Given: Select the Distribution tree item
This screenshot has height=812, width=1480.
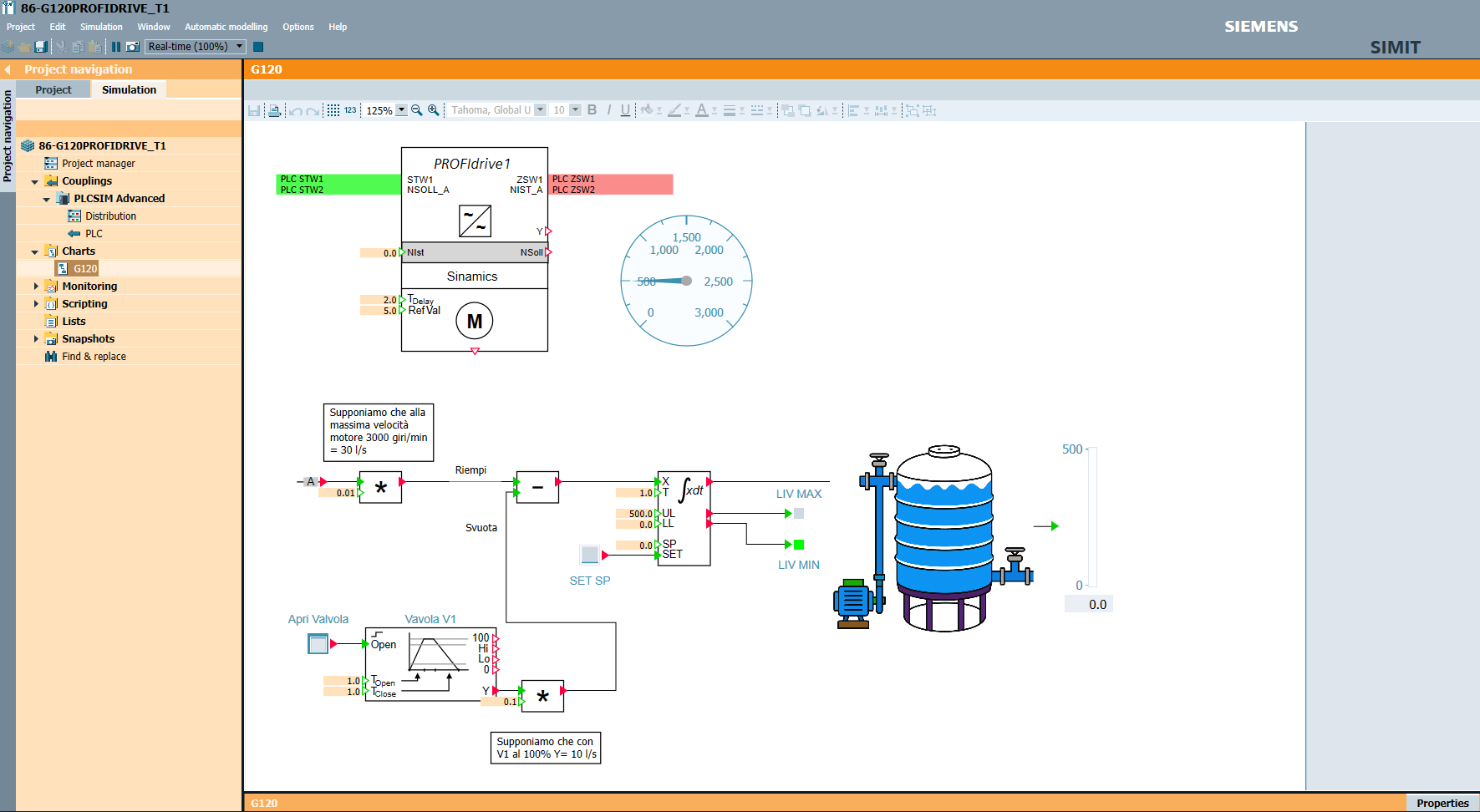Looking at the screenshot, I should (110, 216).
